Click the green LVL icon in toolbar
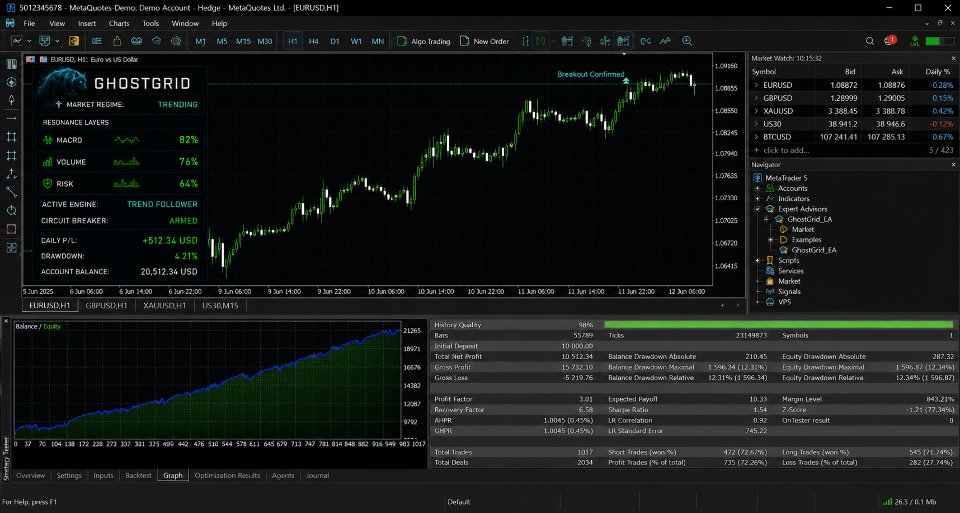Viewport: 960px width, 513px height. pyautogui.click(x=915, y=41)
